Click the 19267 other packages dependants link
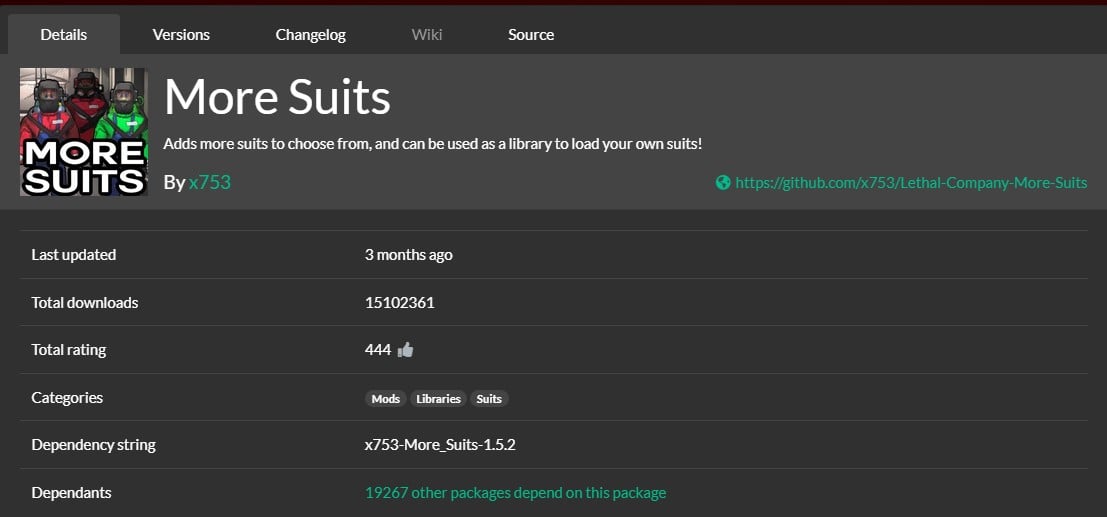 (x=515, y=493)
